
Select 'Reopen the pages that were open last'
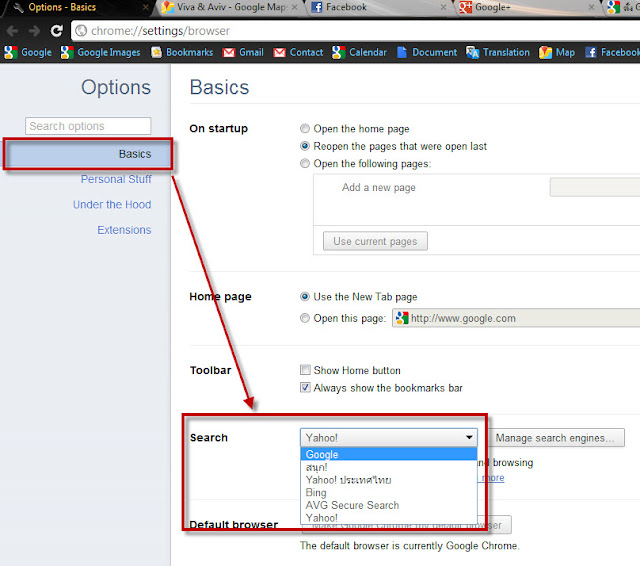pyautogui.click(x=305, y=146)
